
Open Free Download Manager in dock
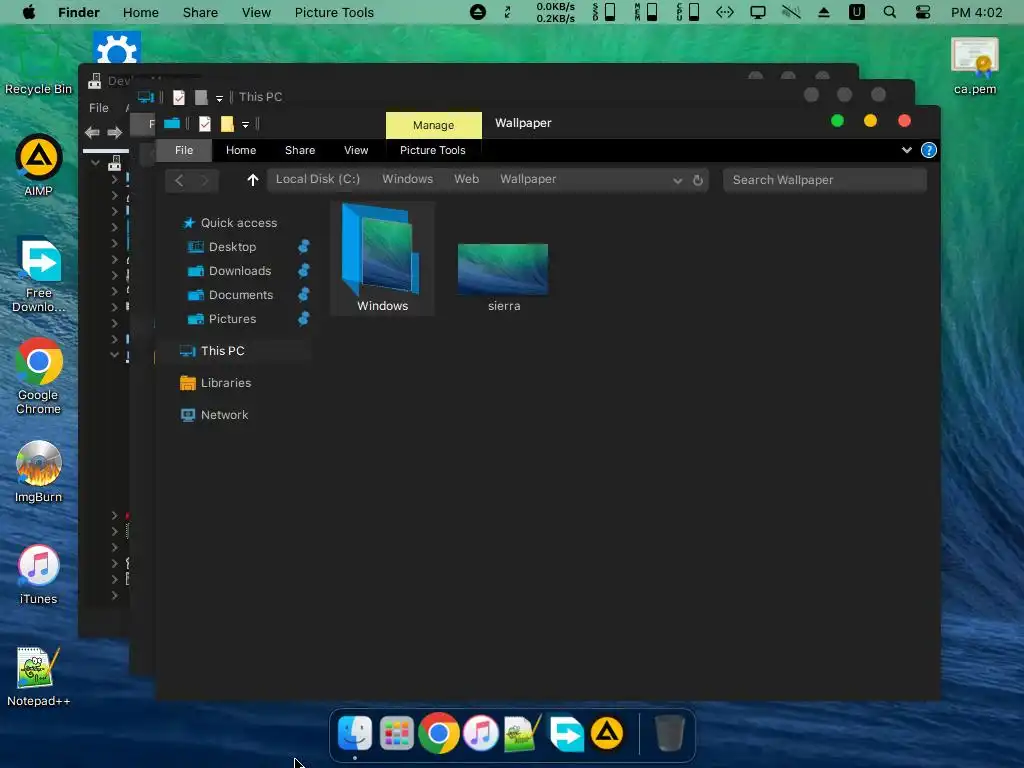[x=566, y=733]
